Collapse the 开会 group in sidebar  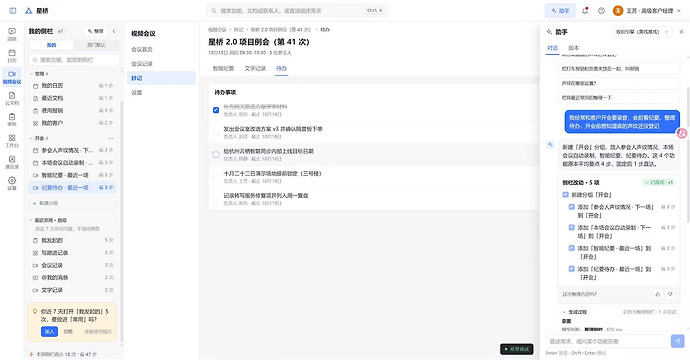31,138
